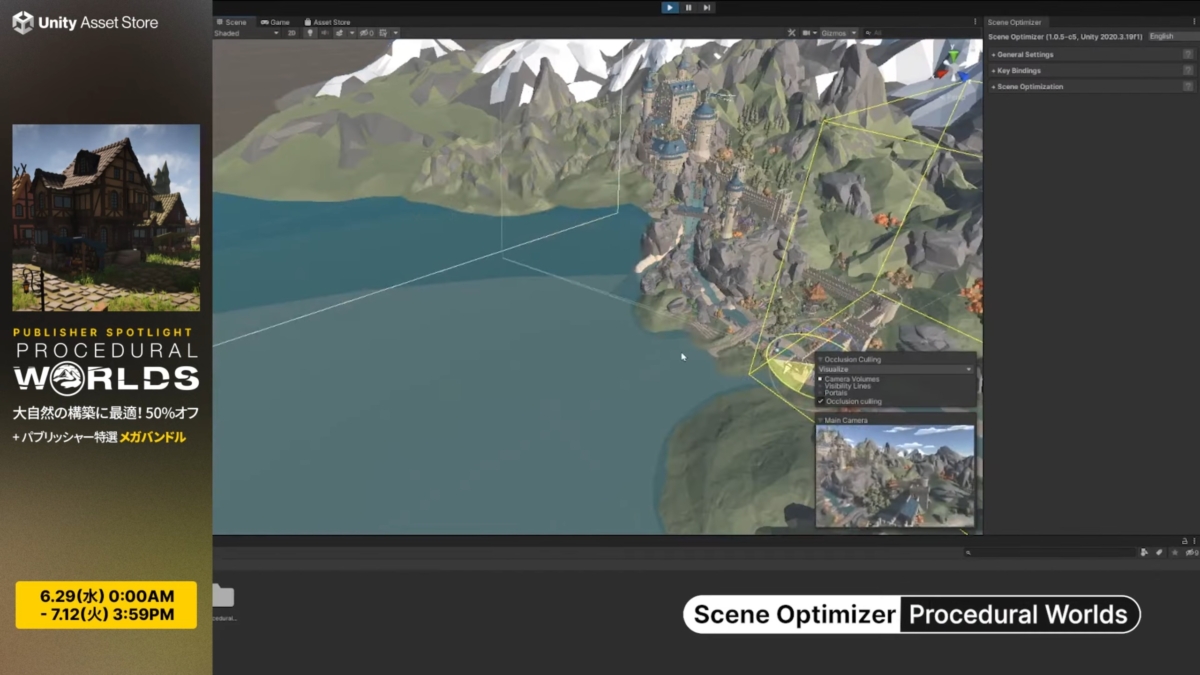Open the English language dropdown
Viewport: 1200px width, 675px height.
coord(1172,36)
